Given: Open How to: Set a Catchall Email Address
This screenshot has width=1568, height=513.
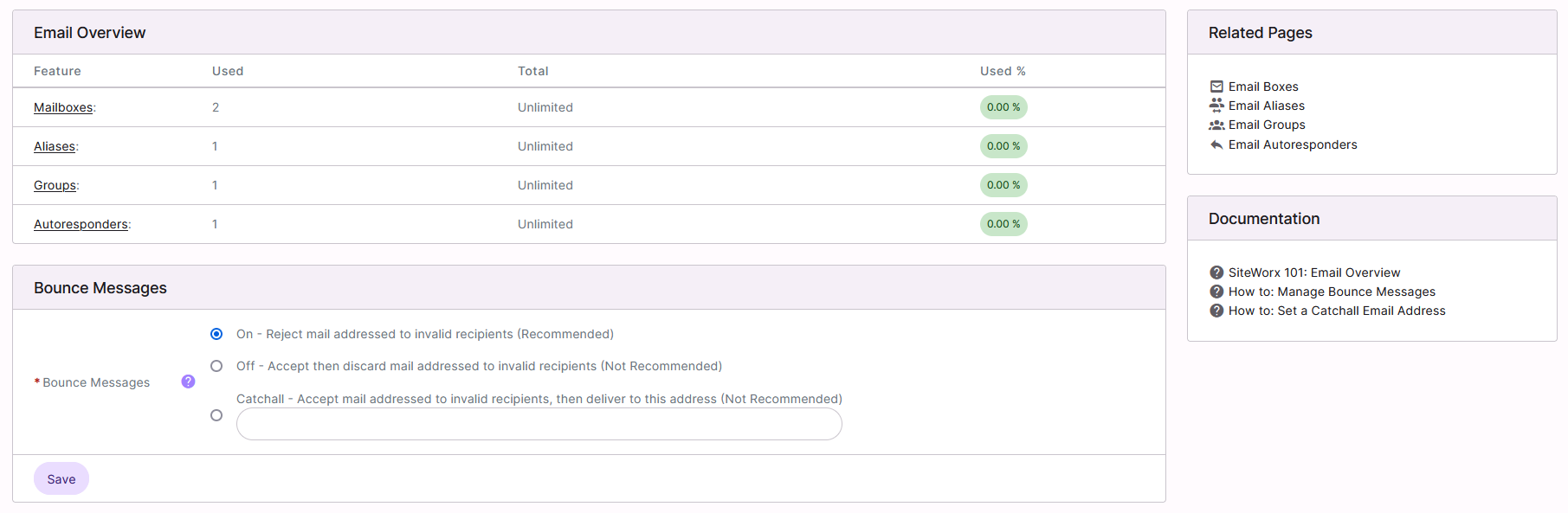Looking at the screenshot, I should tap(1336, 311).
